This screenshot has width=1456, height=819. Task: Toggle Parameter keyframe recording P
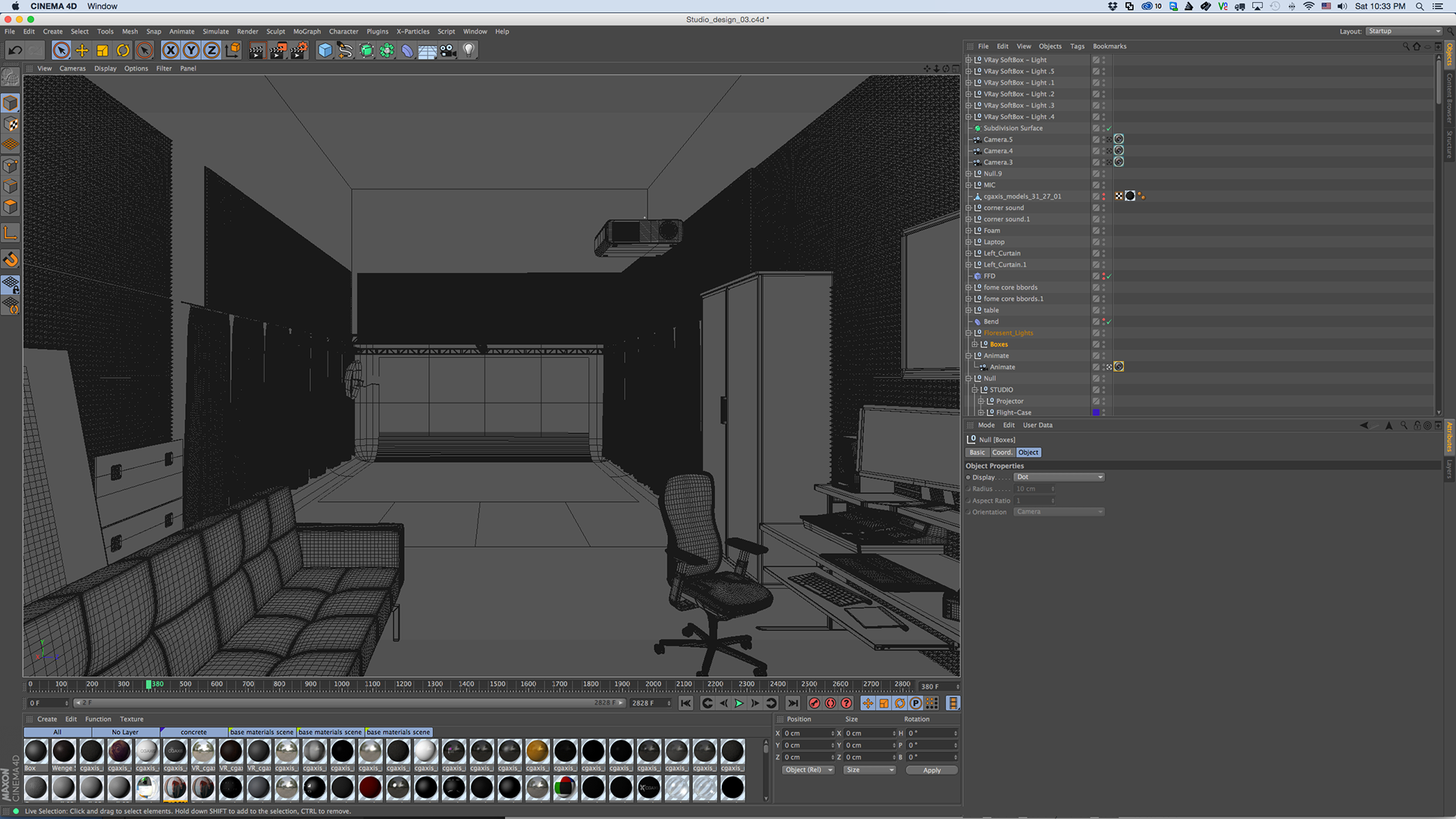click(915, 703)
